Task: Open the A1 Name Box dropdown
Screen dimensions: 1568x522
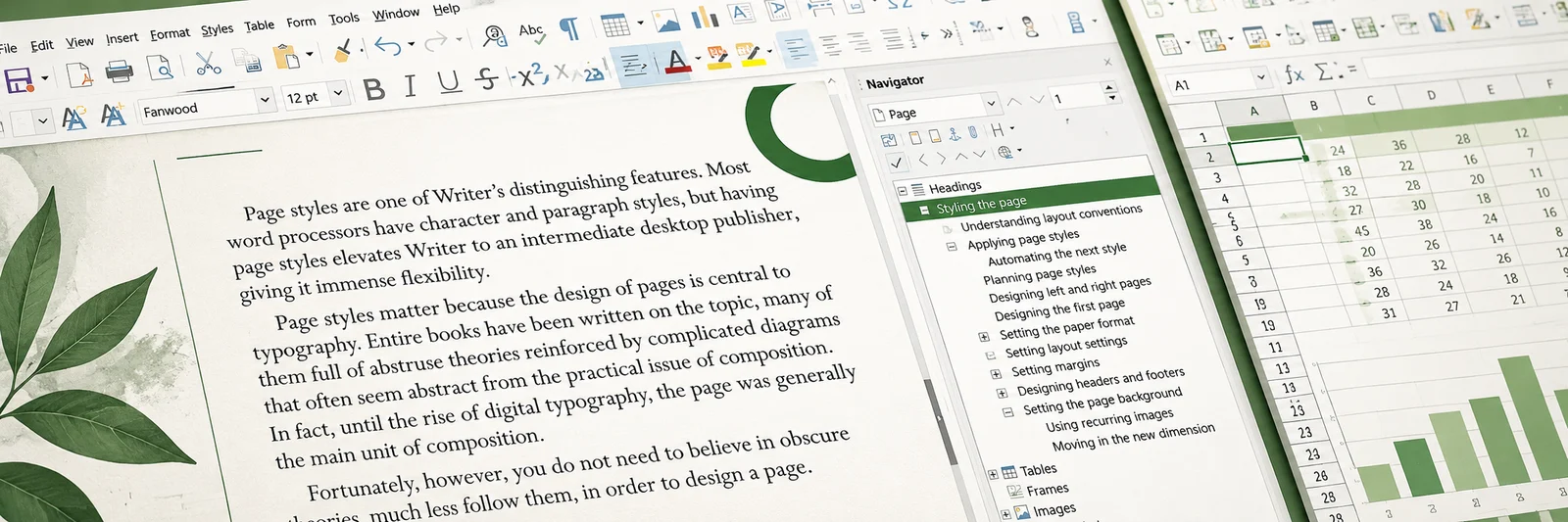Action: [1261, 77]
